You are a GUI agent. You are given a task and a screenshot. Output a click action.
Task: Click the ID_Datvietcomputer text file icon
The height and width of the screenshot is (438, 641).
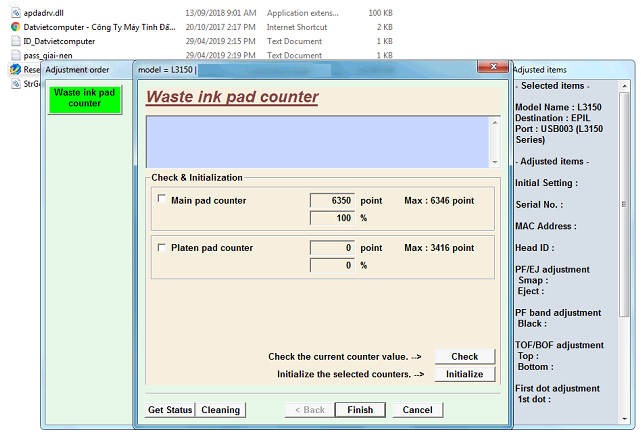pyautogui.click(x=16, y=41)
